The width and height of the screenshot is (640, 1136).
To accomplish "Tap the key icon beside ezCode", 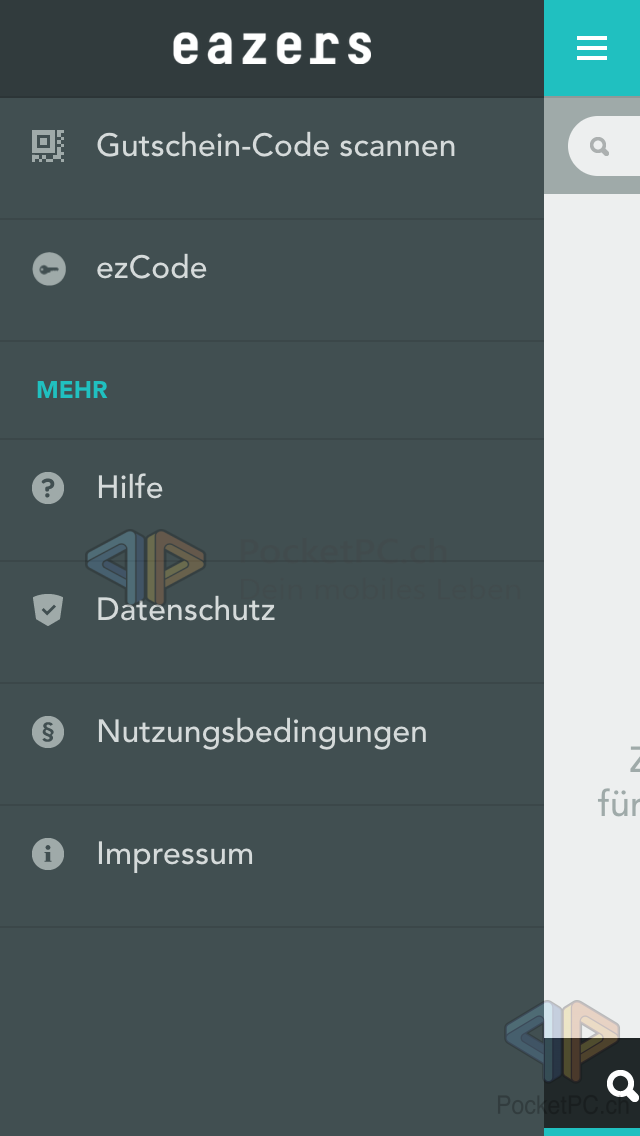I will (48, 269).
